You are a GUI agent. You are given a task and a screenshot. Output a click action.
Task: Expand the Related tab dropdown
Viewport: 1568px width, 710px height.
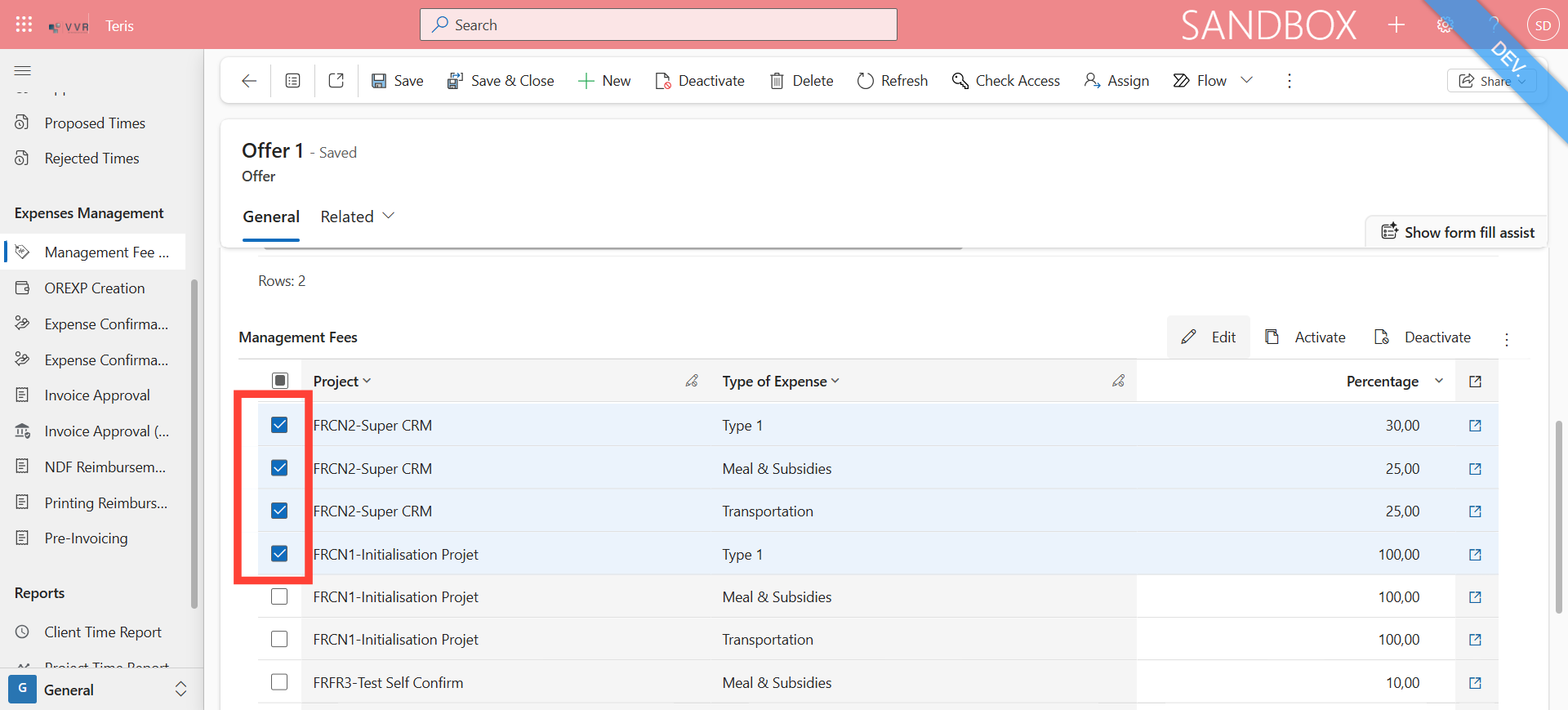click(358, 217)
